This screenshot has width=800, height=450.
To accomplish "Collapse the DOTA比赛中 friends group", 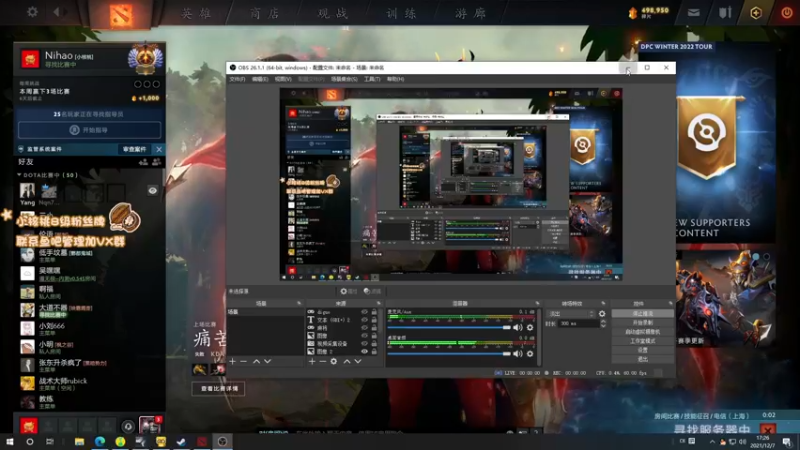I will pos(19,175).
